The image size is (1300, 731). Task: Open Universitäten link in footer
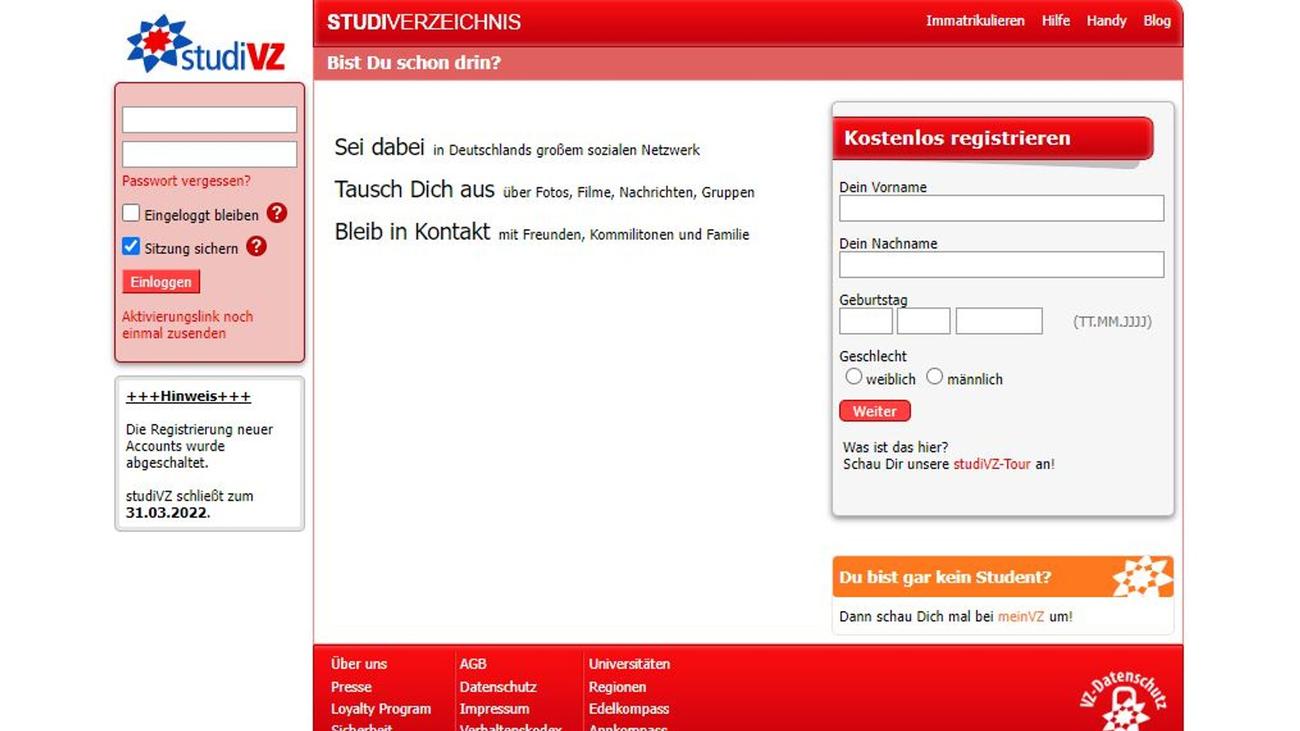(629, 664)
